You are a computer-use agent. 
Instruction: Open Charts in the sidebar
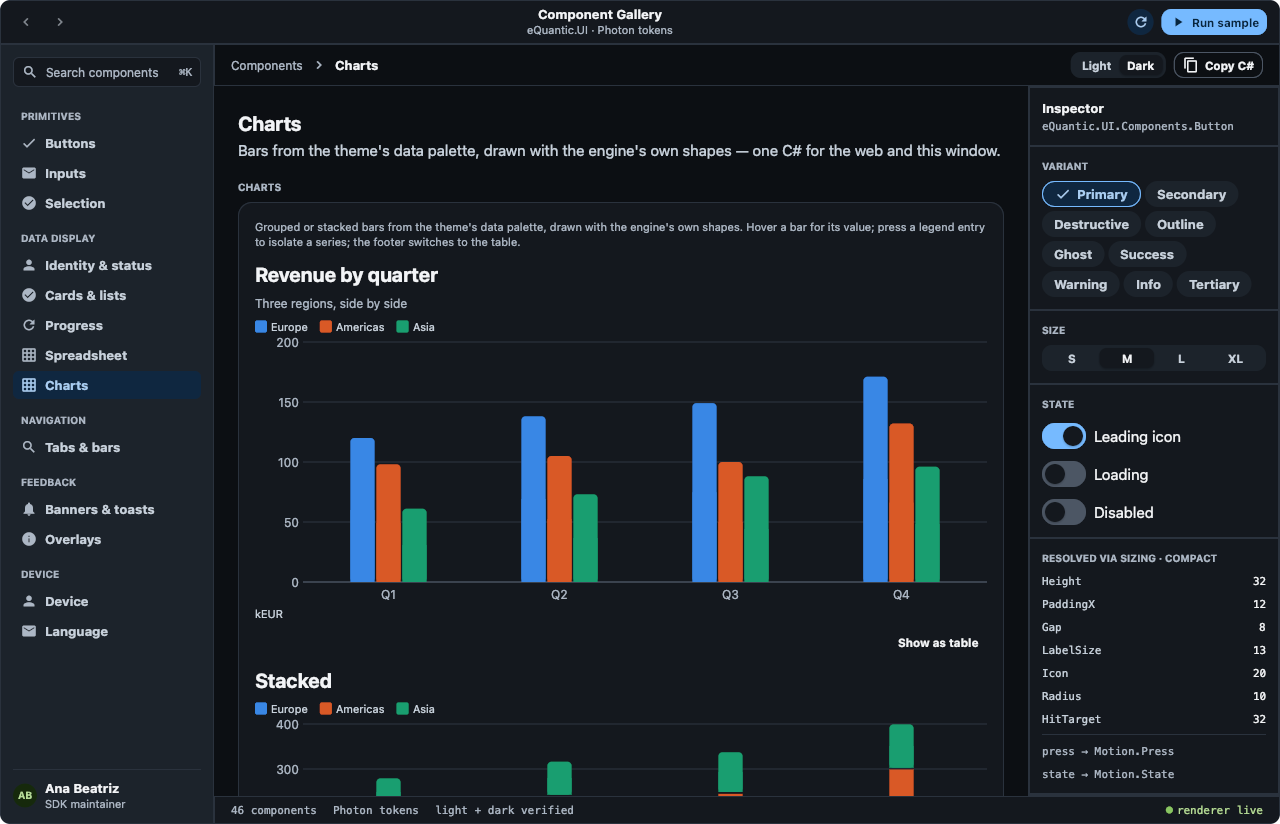(108, 385)
